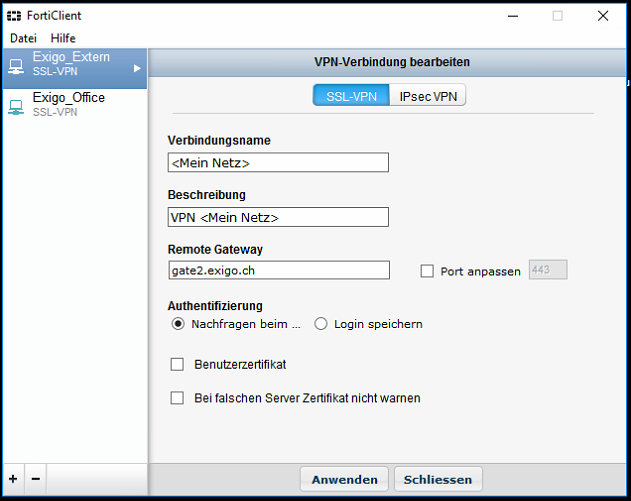The width and height of the screenshot is (631, 501).
Task: Enable the Port anpassen checkbox
Action: pyautogui.click(x=427, y=271)
